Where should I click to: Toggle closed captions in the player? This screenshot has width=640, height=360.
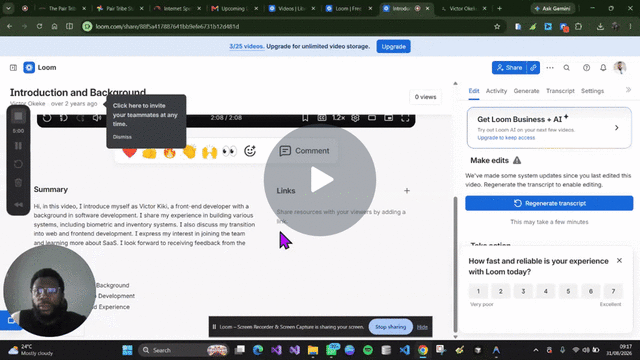tap(322, 118)
